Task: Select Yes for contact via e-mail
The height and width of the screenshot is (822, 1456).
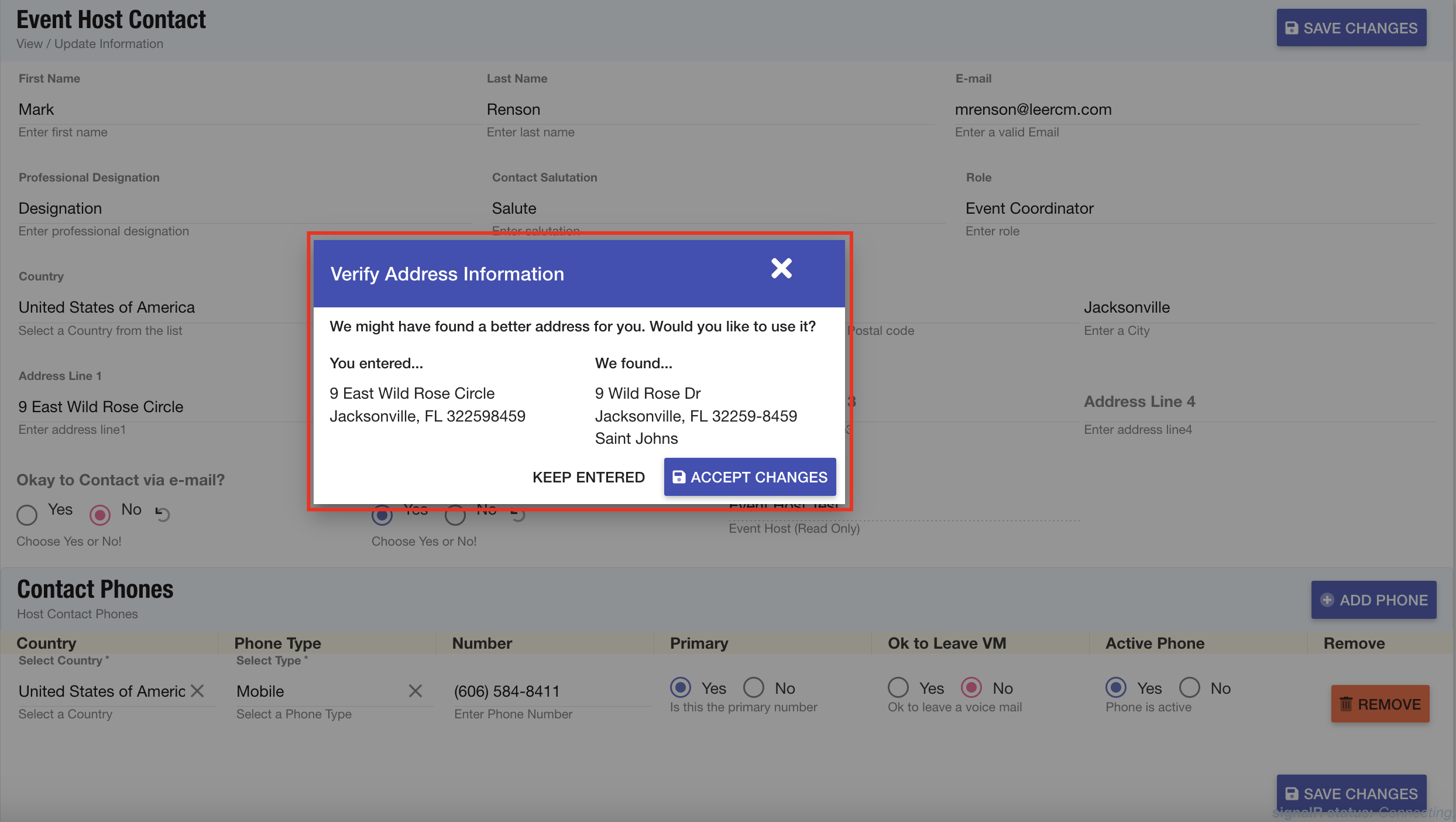Action: coord(27,515)
